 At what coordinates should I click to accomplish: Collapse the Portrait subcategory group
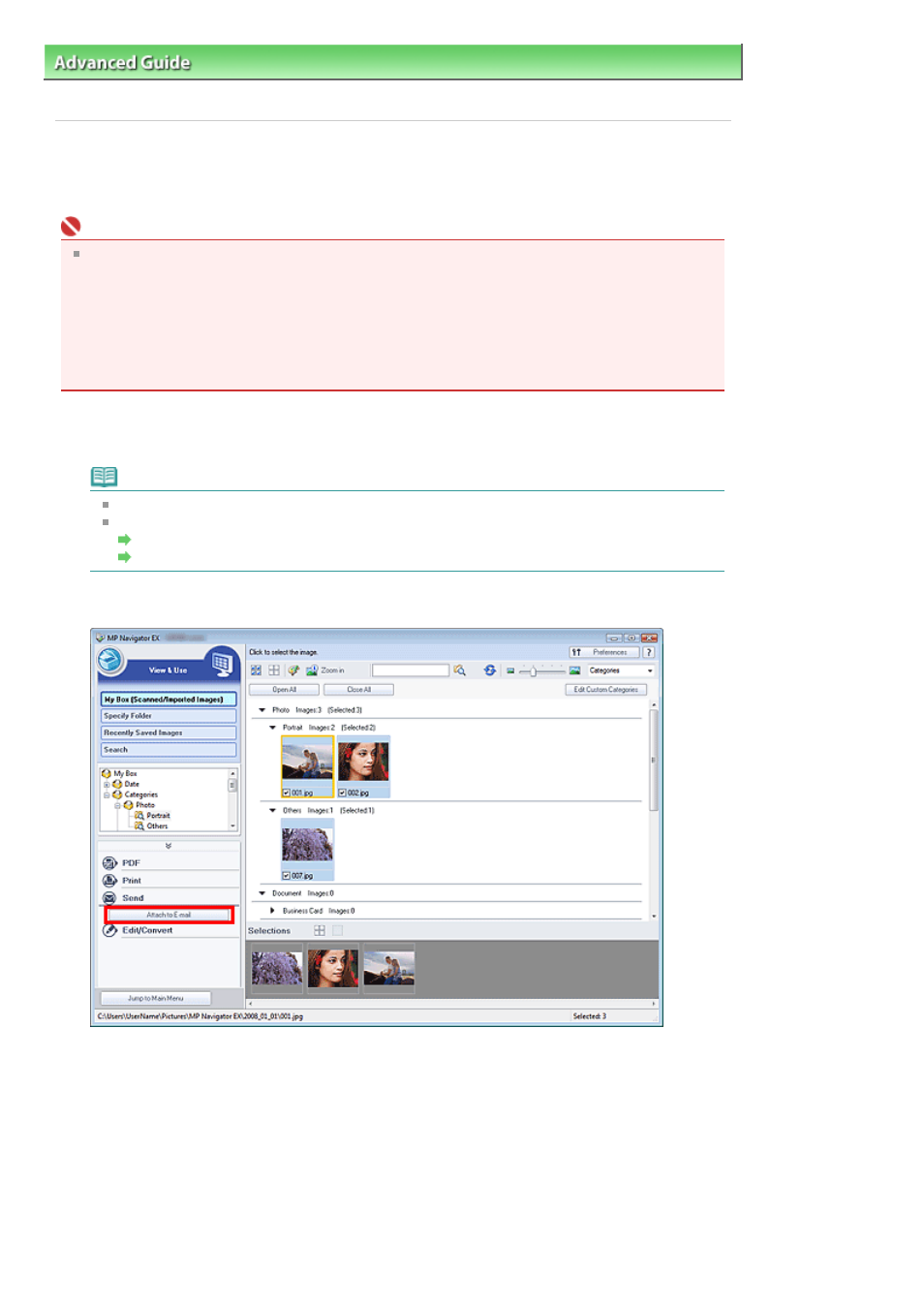[272, 728]
